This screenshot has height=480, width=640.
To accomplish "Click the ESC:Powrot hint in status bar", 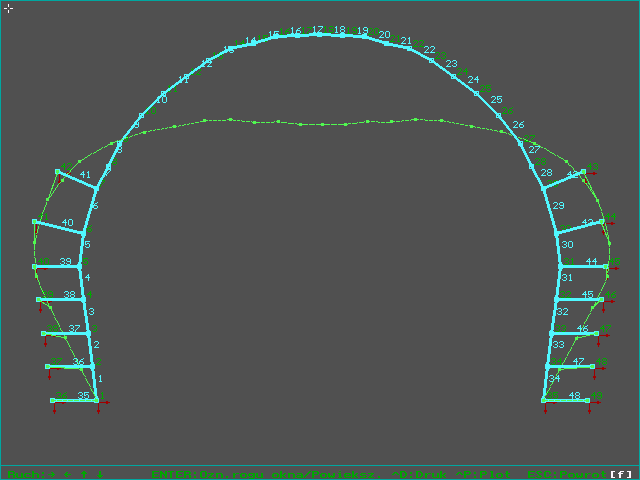I will (566, 473).
